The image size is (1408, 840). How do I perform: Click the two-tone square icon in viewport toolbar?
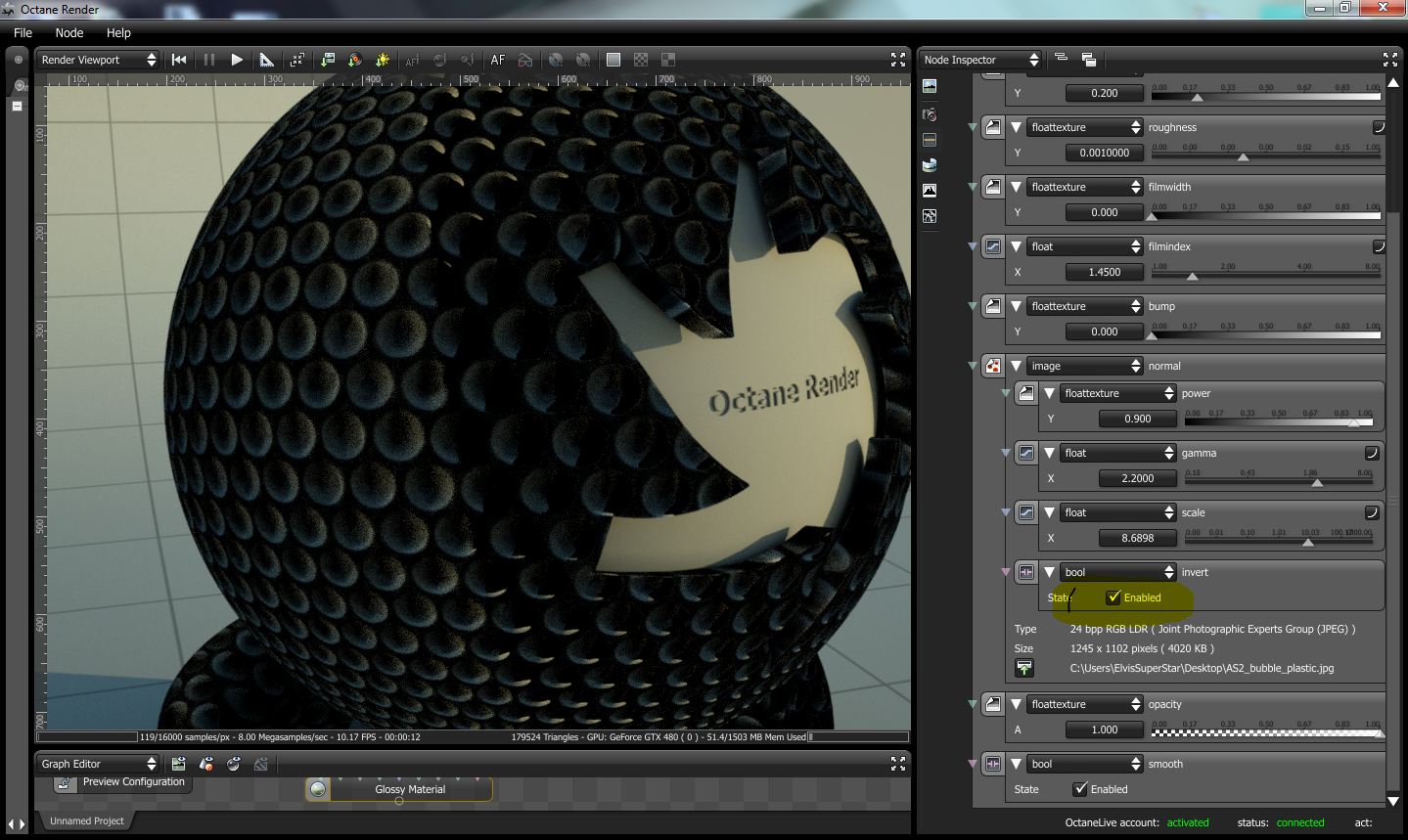point(668,60)
